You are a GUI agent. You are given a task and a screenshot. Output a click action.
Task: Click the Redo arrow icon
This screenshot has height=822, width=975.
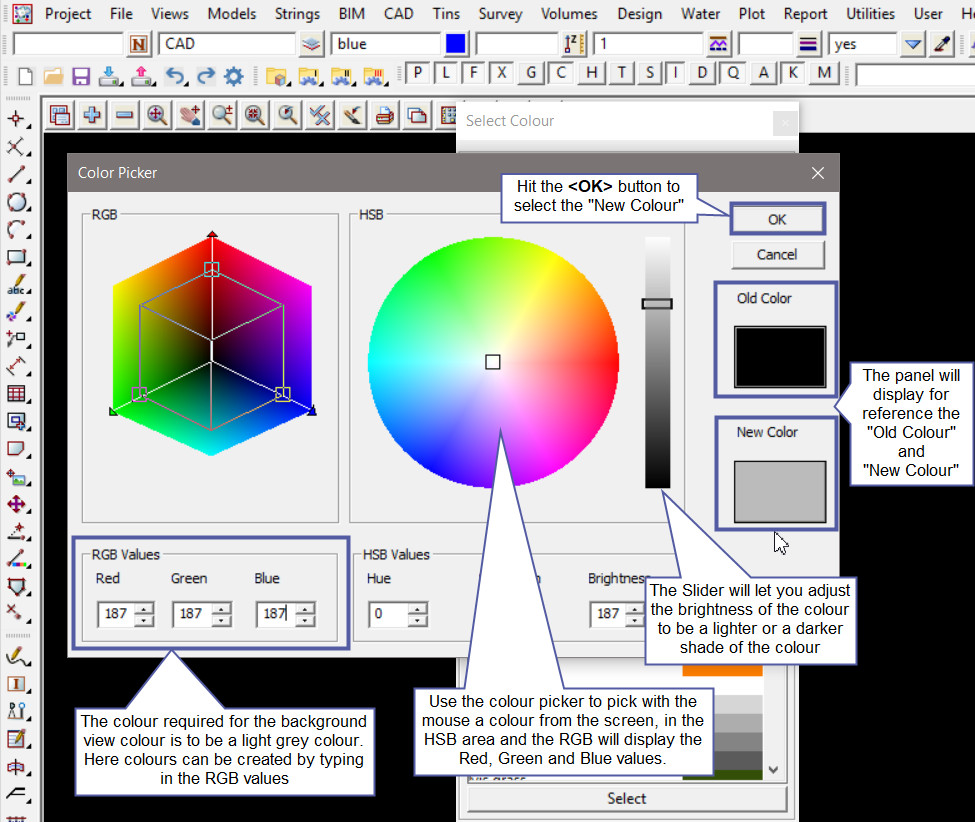(206, 75)
